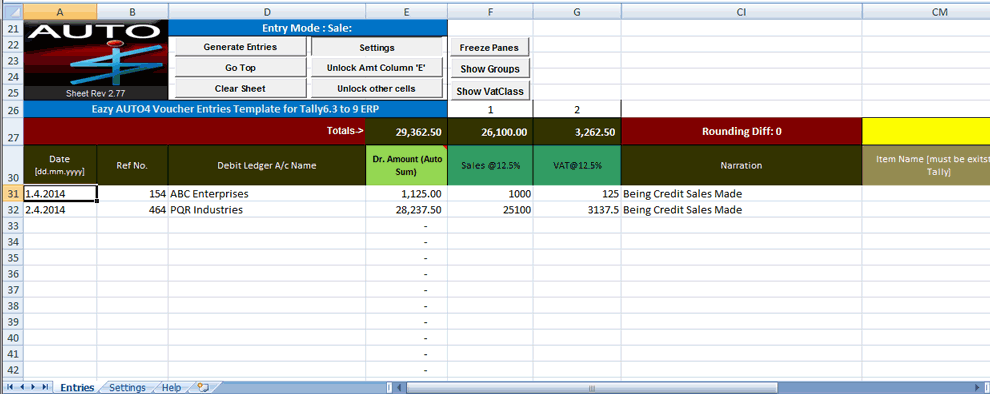Viewport: 990px width, 394px height.
Task: Click horizontal scrollbar right arrow
Action: coord(977,387)
